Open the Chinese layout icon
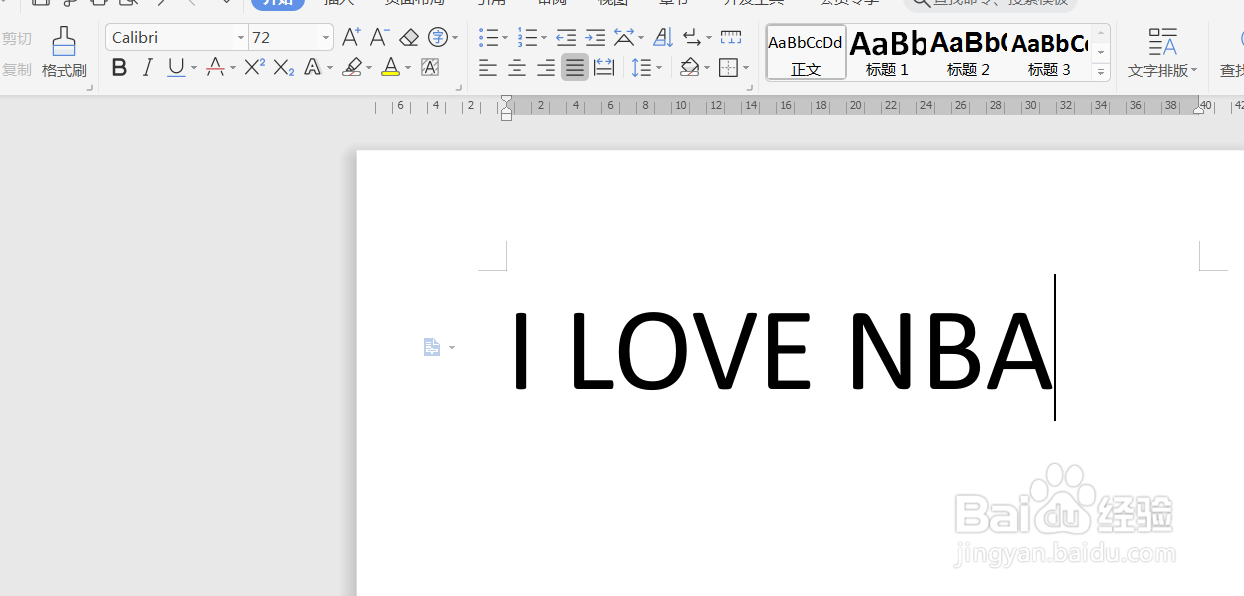This screenshot has width=1244, height=596. point(624,38)
